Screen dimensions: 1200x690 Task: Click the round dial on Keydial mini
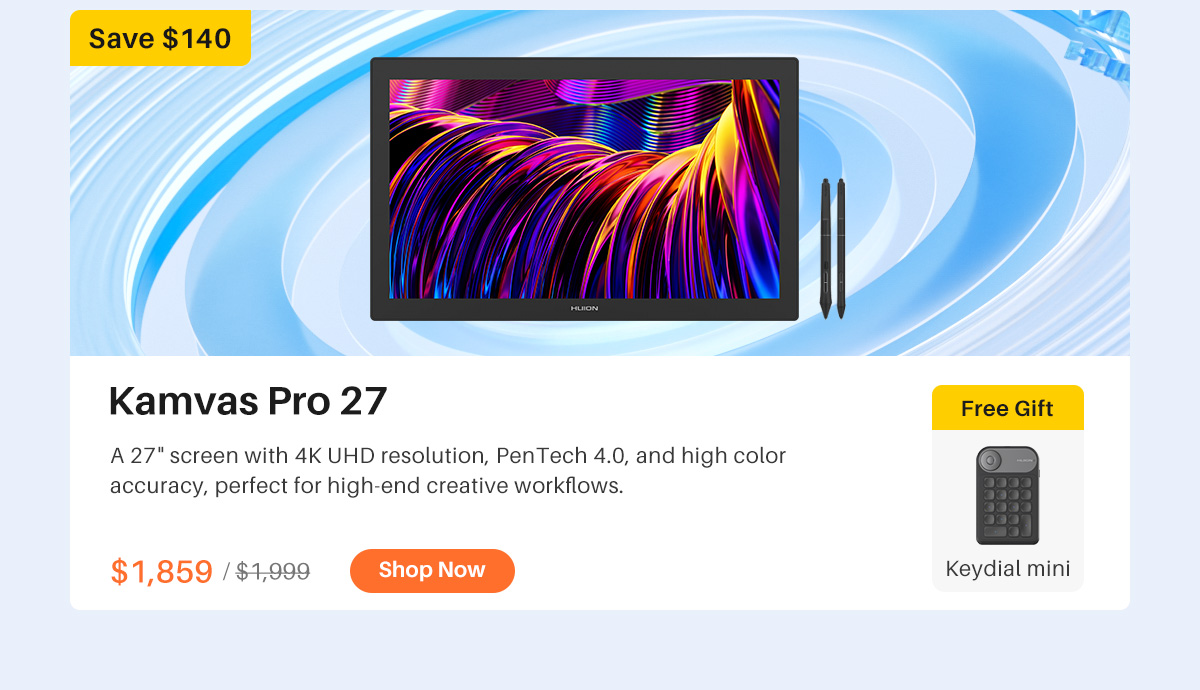coord(991,461)
